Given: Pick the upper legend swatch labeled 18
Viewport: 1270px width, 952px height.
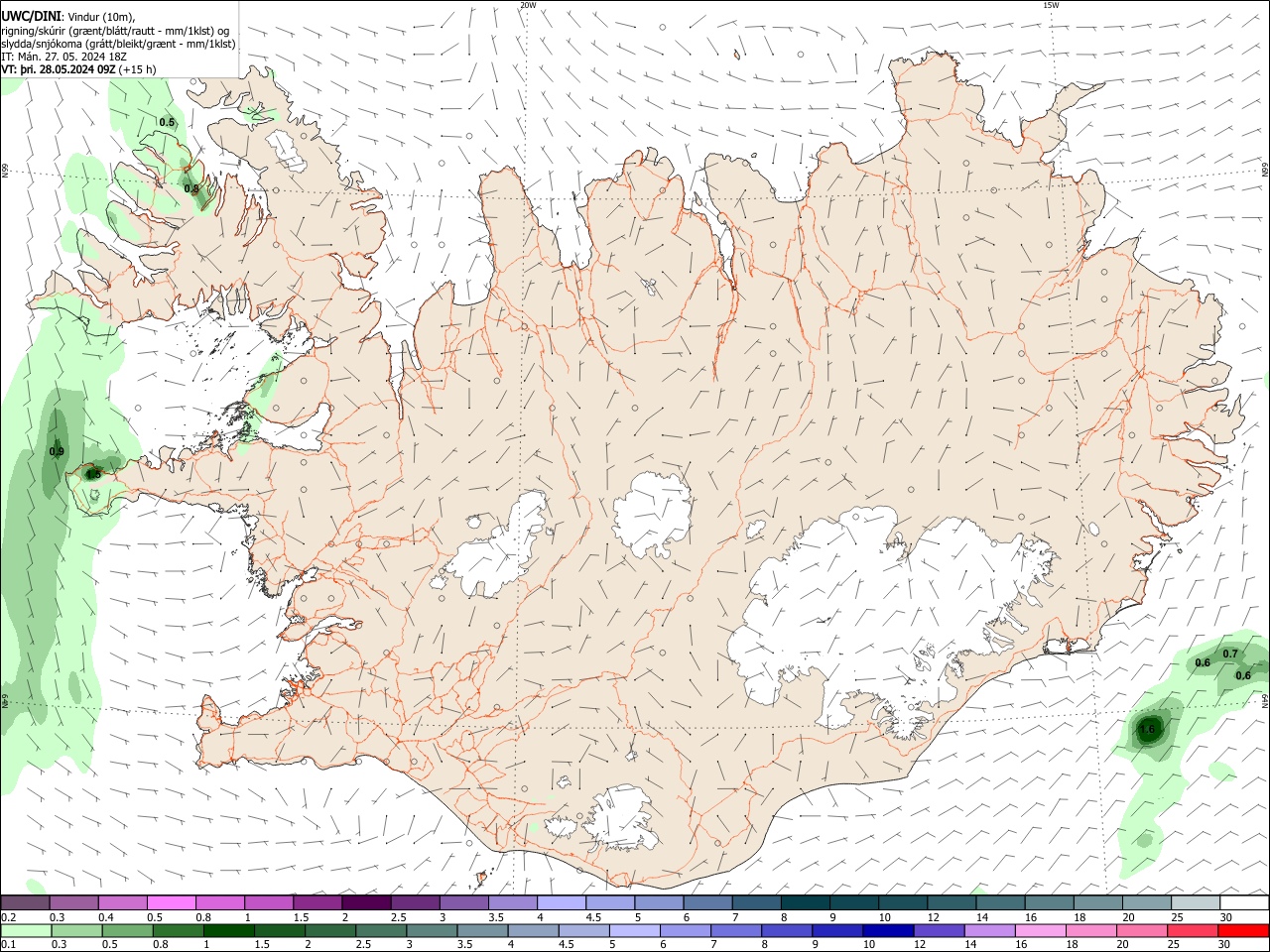Looking at the screenshot, I should coord(1097,903).
